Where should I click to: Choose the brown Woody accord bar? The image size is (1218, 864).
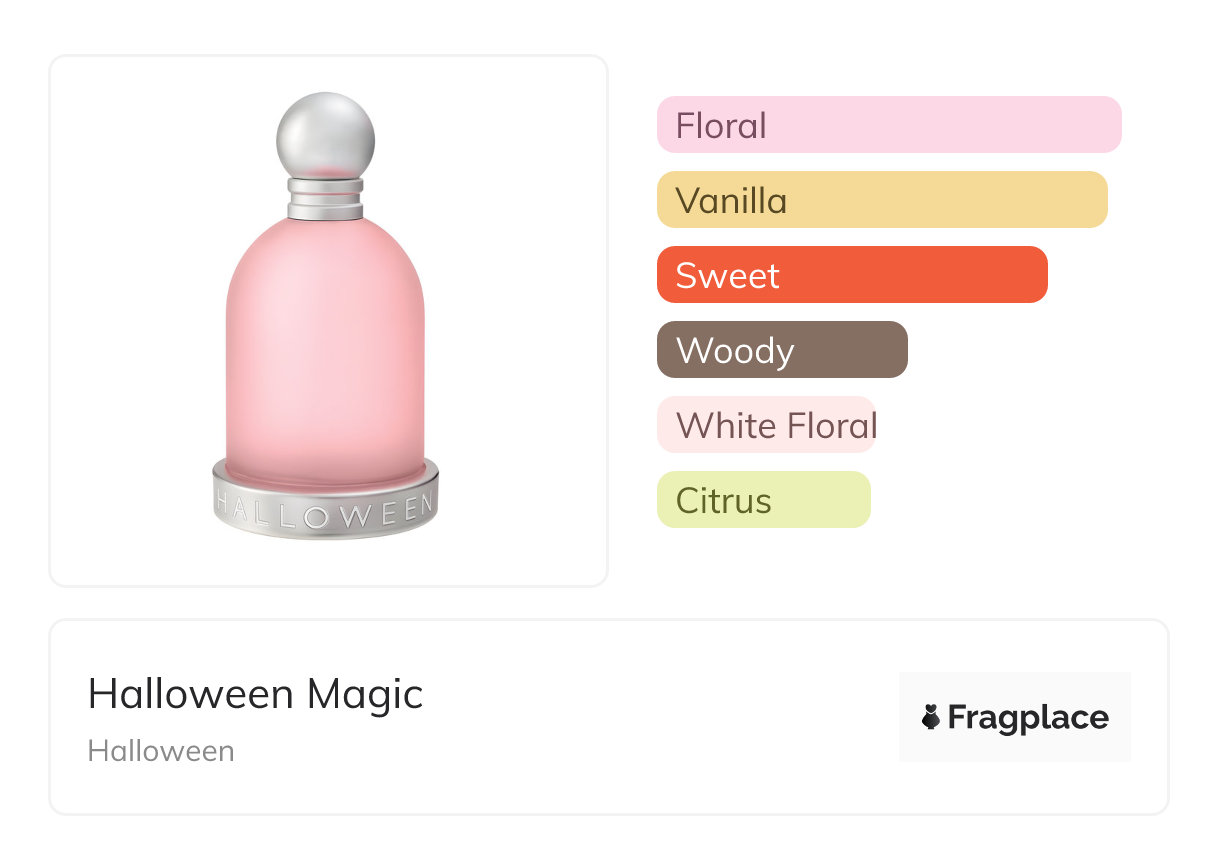tap(781, 350)
